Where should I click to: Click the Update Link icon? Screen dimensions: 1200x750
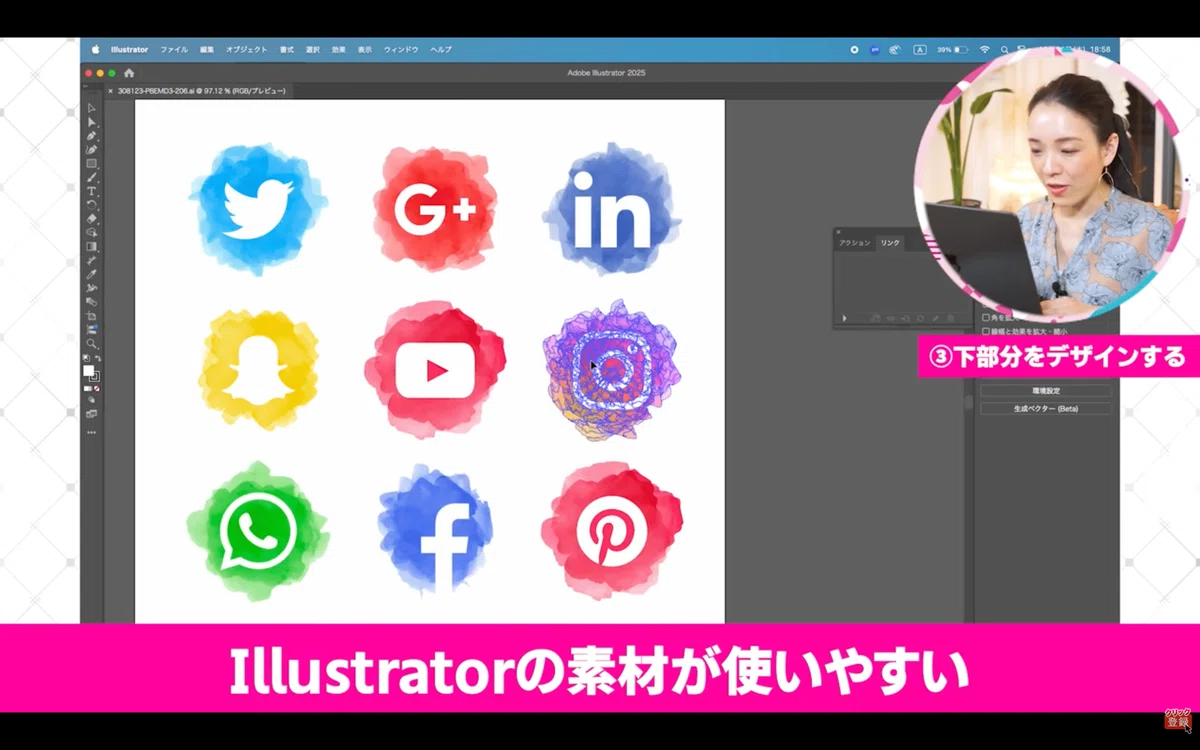coord(920,319)
